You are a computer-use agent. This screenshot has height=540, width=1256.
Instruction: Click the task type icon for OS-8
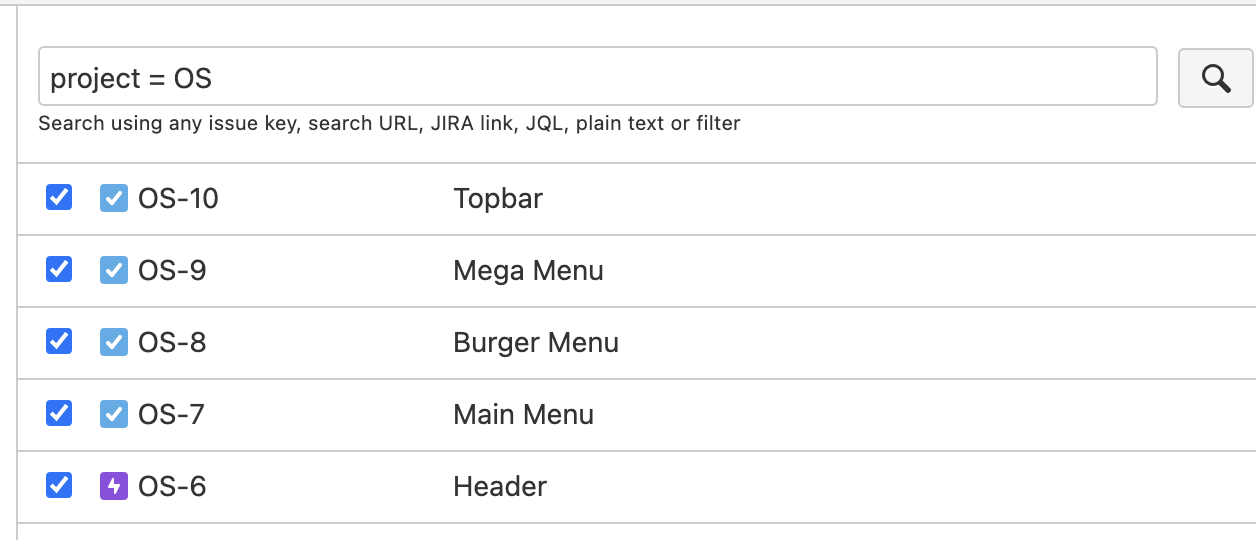tap(114, 342)
